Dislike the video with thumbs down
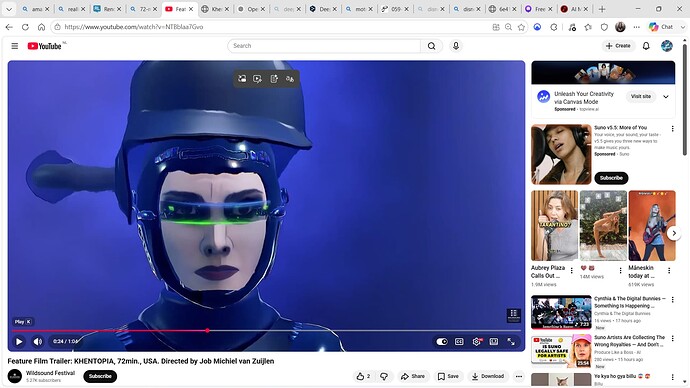The width and height of the screenshot is (690, 388). (384, 376)
